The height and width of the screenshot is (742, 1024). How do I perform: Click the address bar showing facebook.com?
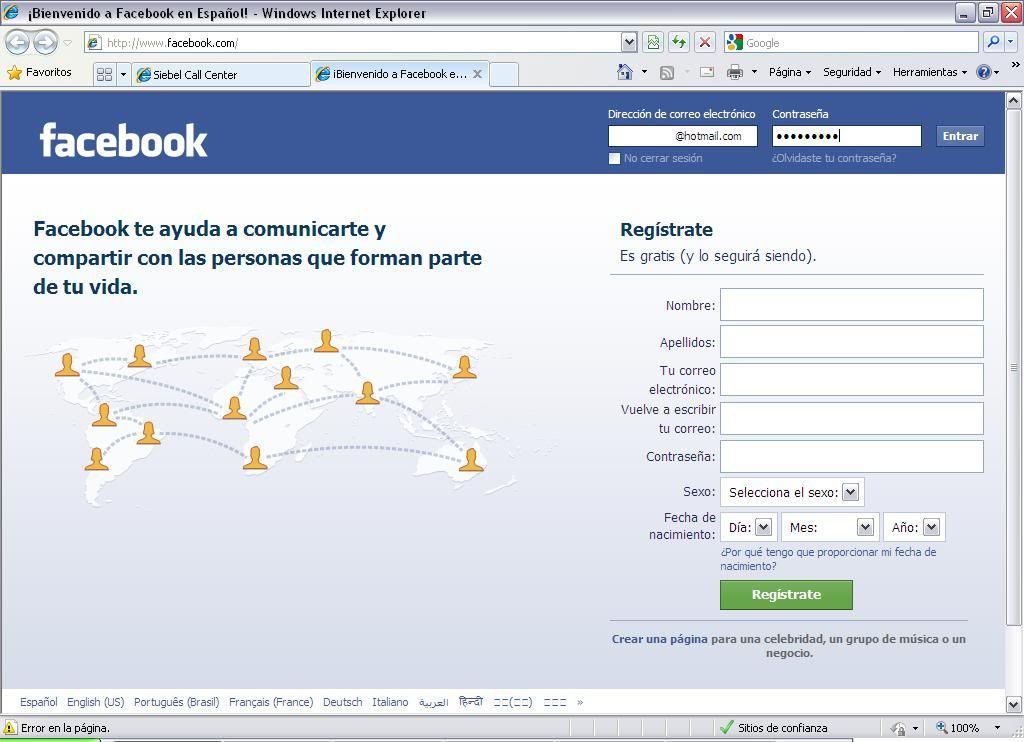click(353, 43)
